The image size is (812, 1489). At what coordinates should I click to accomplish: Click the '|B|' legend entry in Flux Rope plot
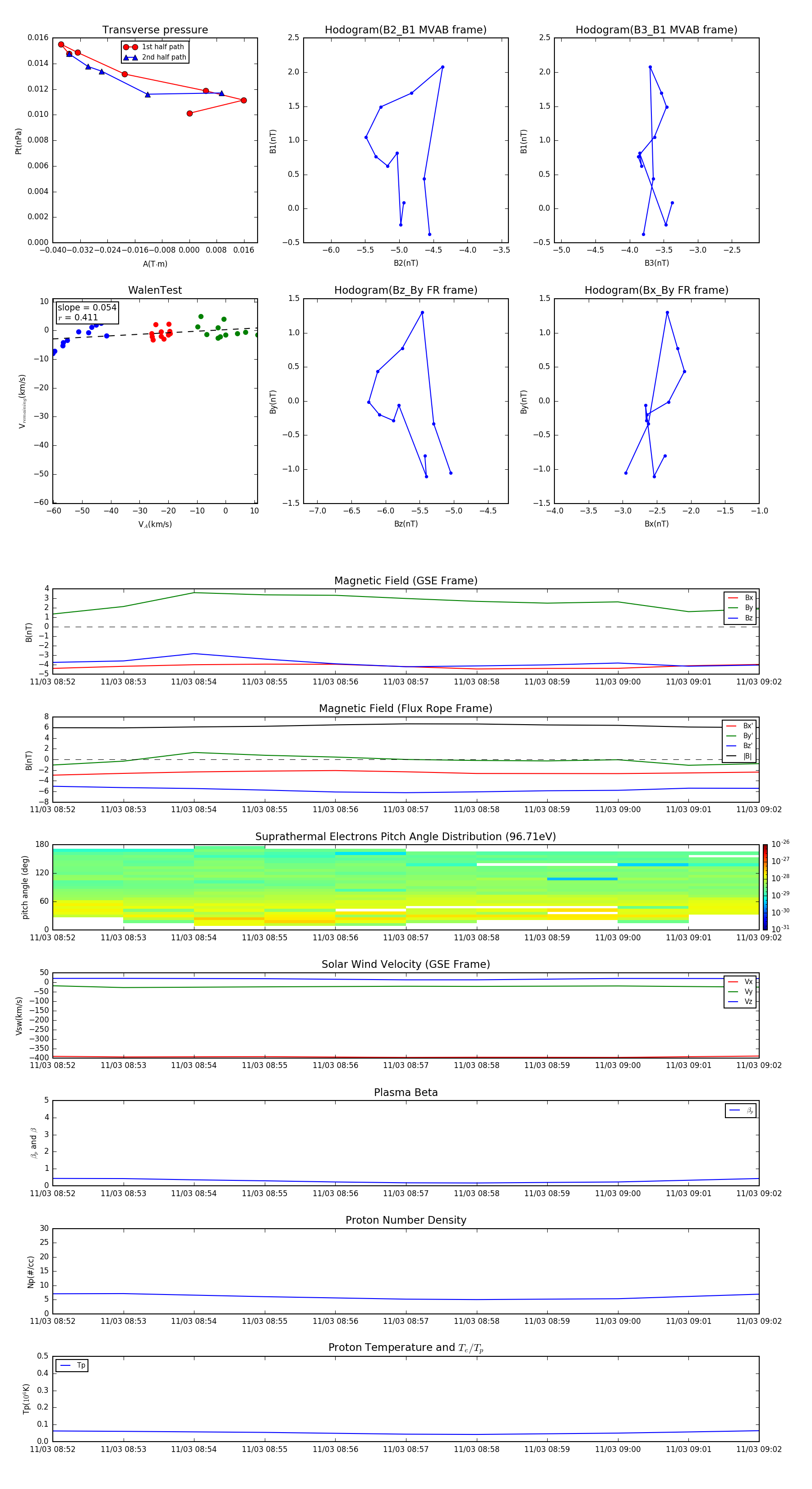pos(739,756)
